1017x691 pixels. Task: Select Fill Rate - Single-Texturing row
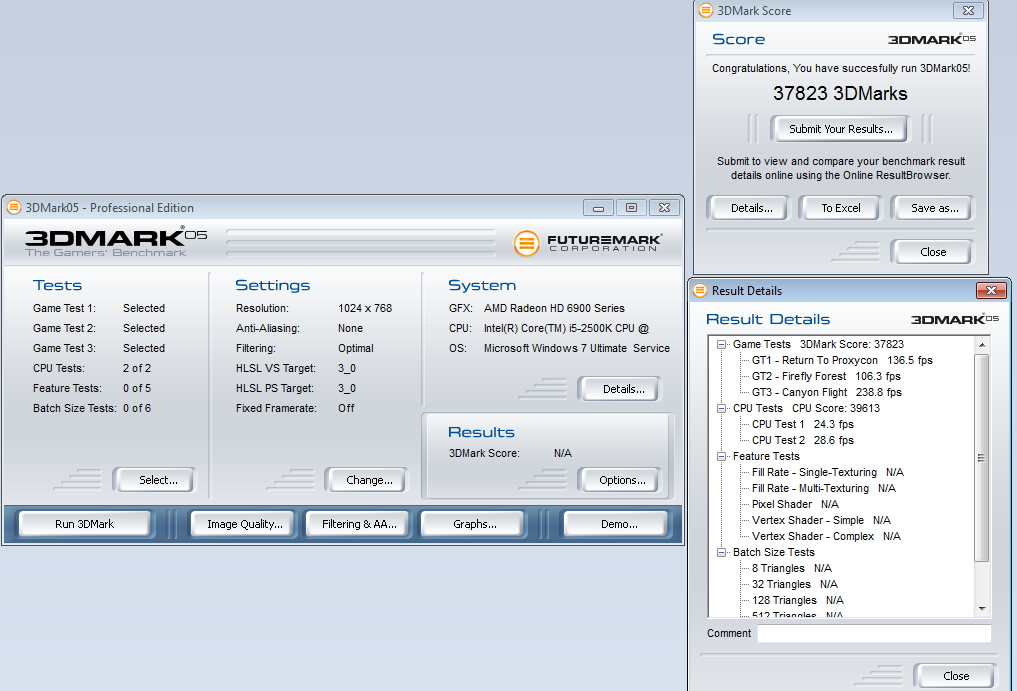(x=828, y=472)
